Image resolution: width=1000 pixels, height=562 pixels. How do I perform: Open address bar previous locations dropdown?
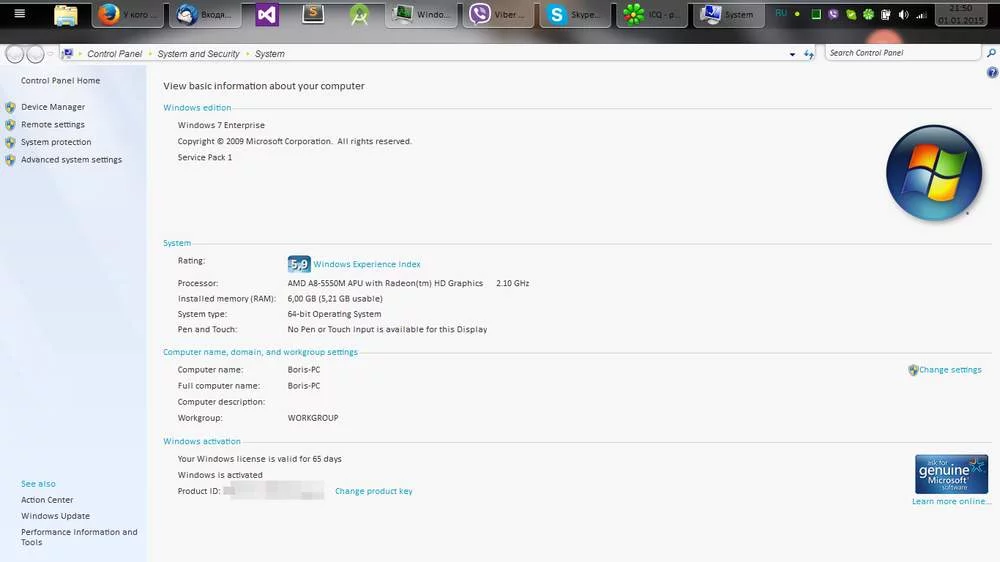(x=792, y=54)
